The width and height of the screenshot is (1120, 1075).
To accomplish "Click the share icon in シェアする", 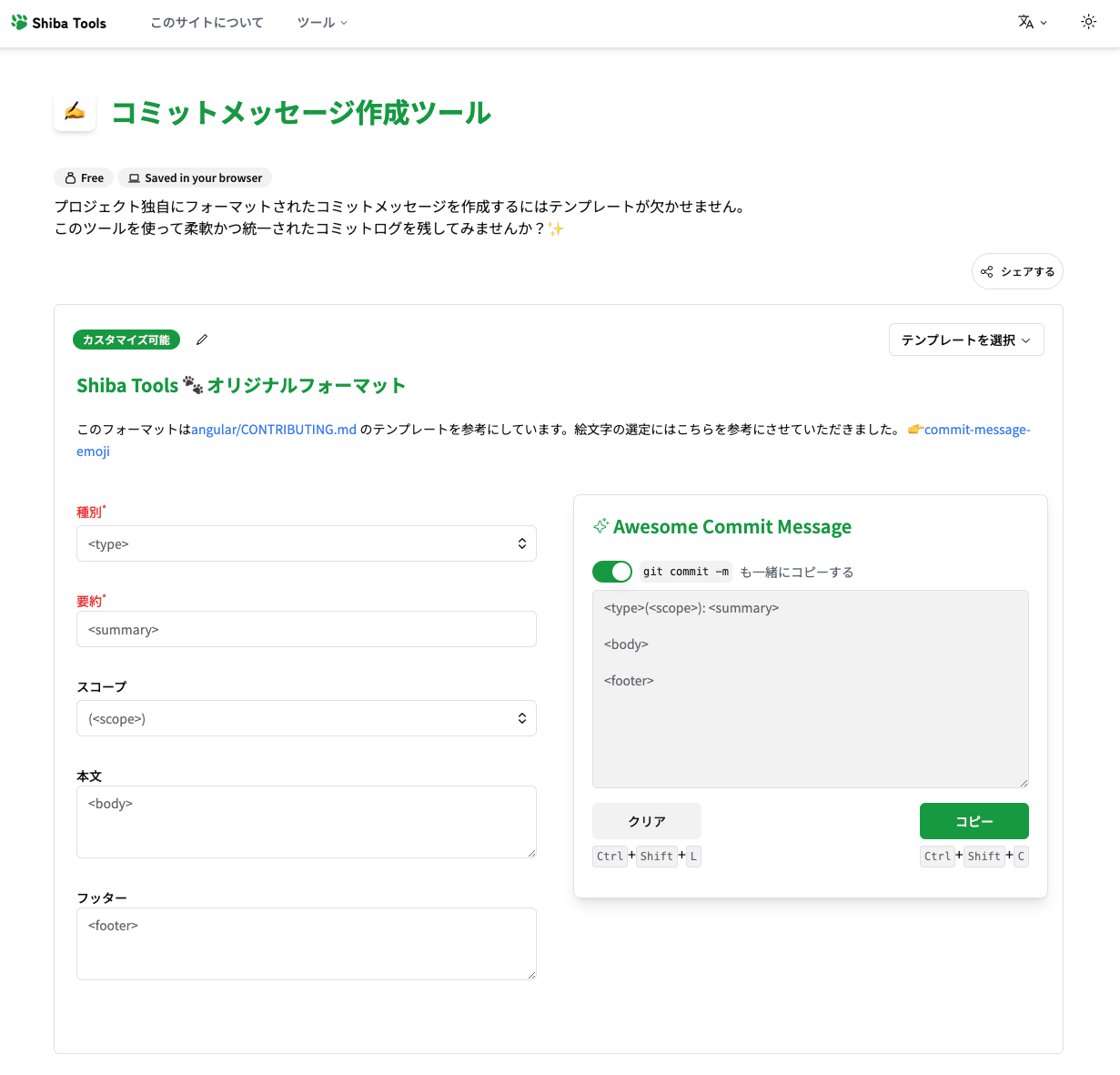I will click(x=986, y=270).
